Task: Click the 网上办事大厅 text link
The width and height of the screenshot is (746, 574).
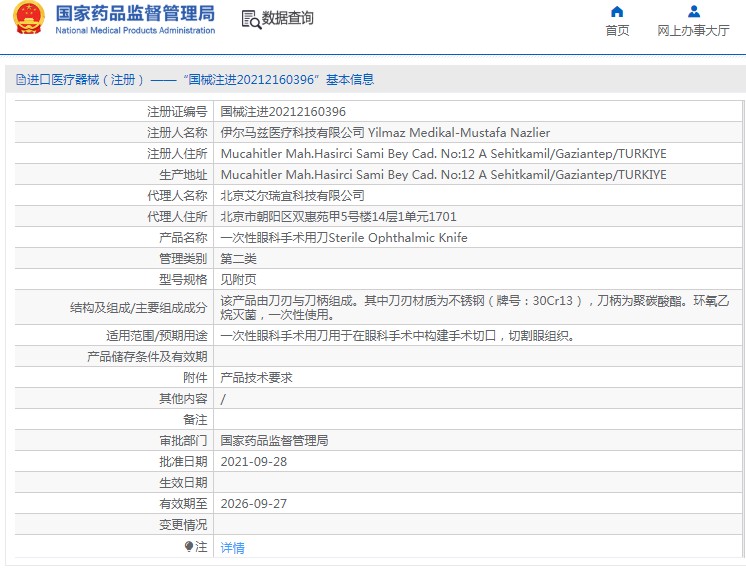Action: [693, 30]
